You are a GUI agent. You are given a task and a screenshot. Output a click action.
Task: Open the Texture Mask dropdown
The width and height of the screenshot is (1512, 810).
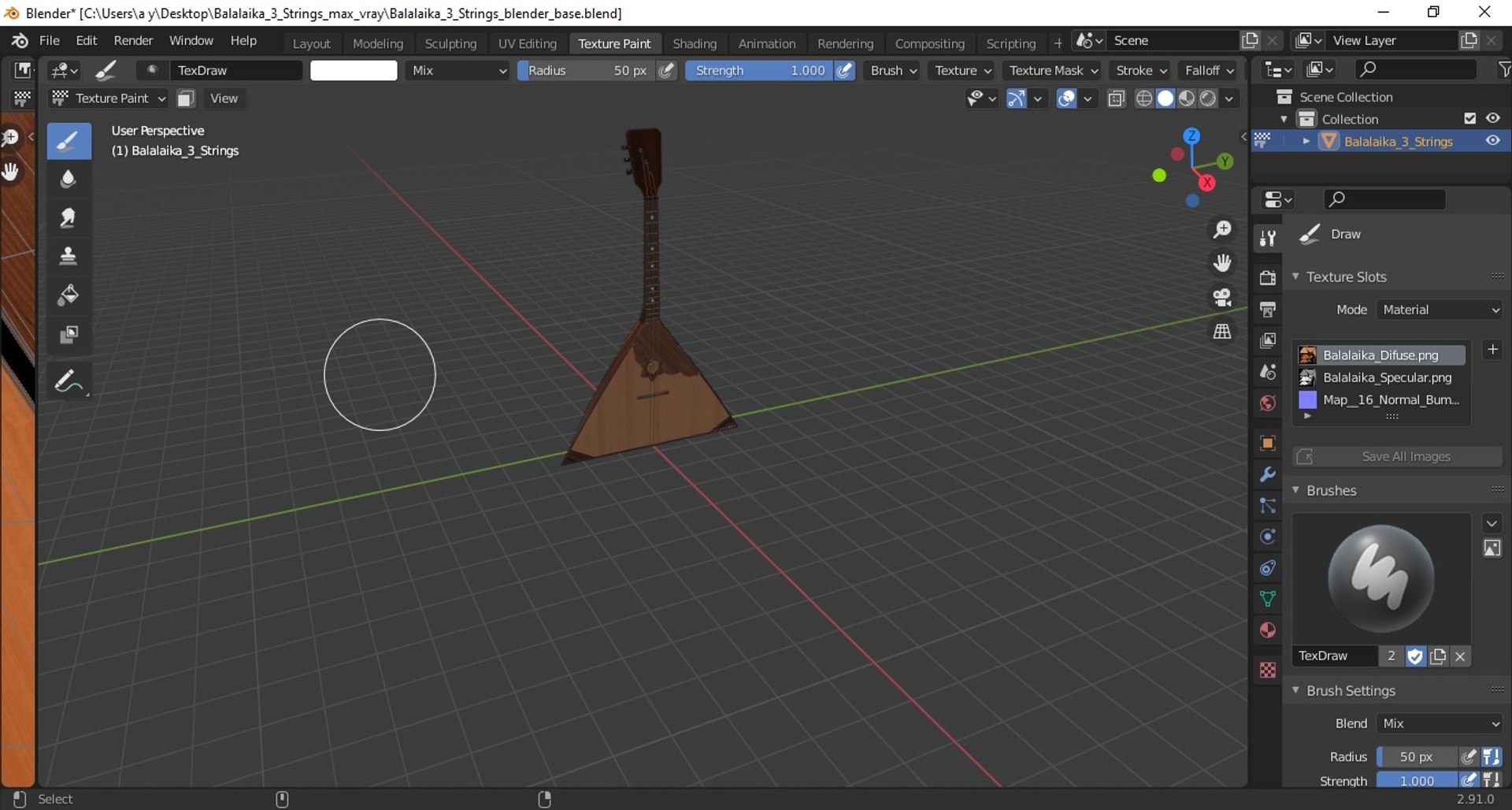click(1053, 71)
